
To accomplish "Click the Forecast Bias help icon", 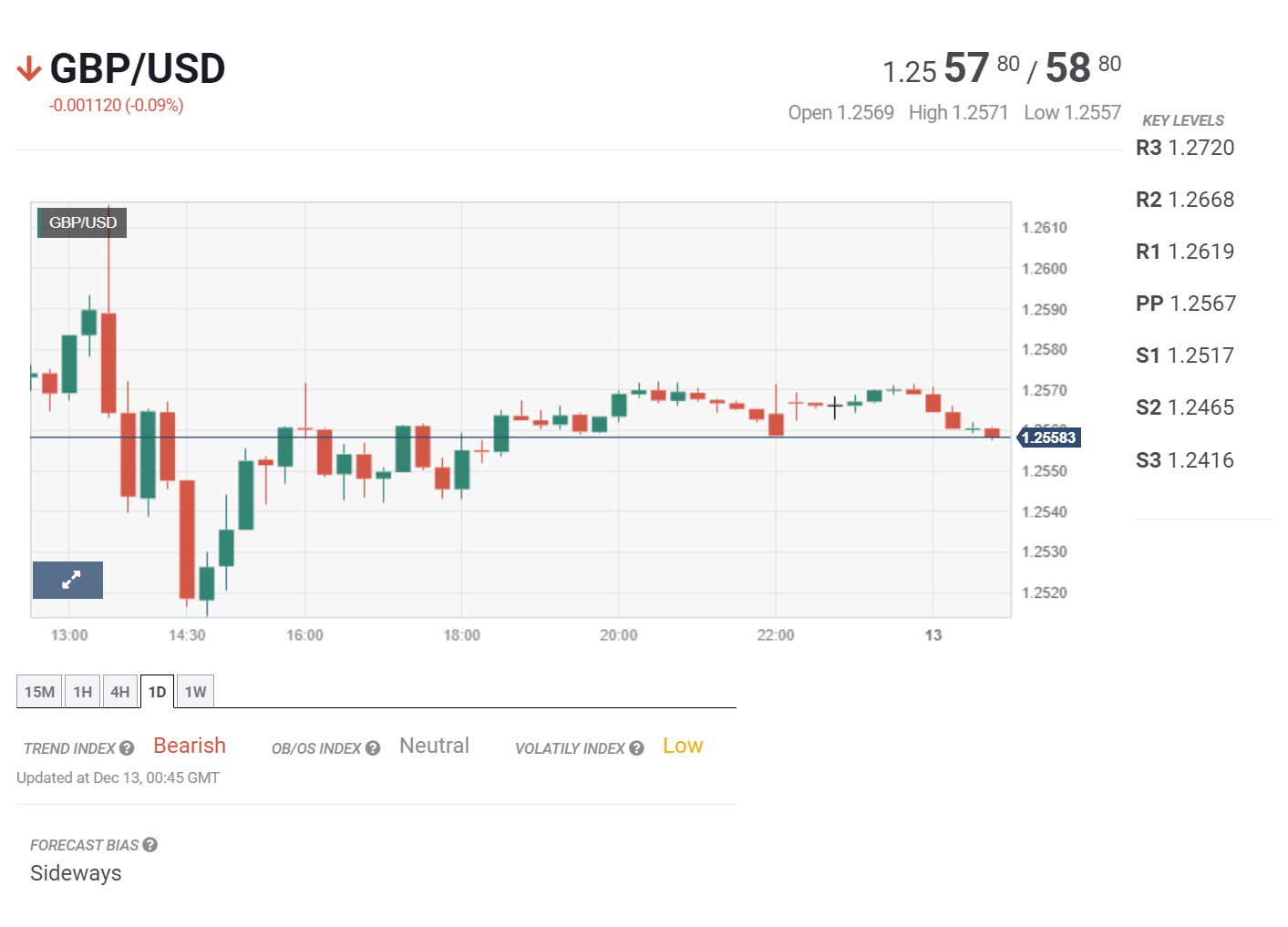I will coord(150,845).
